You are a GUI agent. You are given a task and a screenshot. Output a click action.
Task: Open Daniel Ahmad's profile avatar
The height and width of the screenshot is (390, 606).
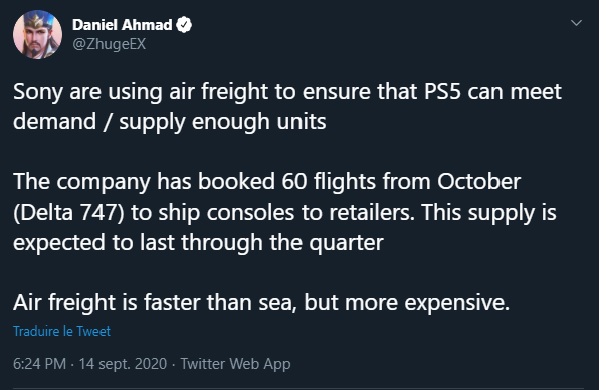(37, 34)
